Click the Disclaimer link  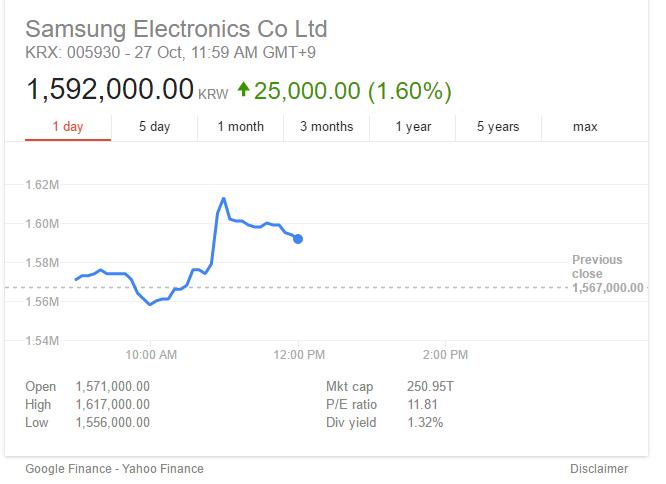(598, 468)
